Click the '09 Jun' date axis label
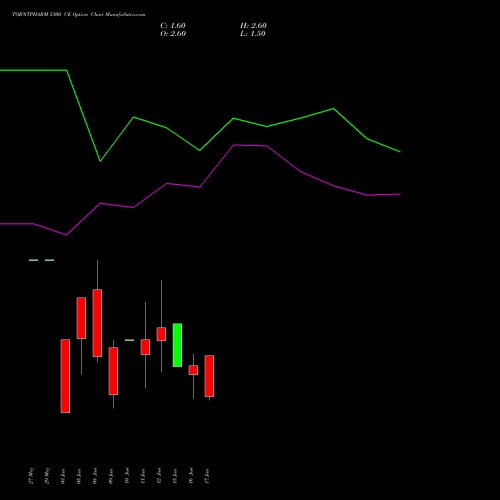The image size is (500, 500). tap(111, 476)
